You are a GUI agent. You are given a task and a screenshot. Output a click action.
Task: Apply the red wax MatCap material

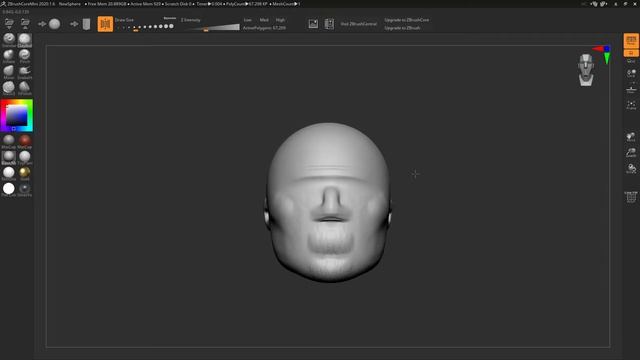[x=24, y=141]
